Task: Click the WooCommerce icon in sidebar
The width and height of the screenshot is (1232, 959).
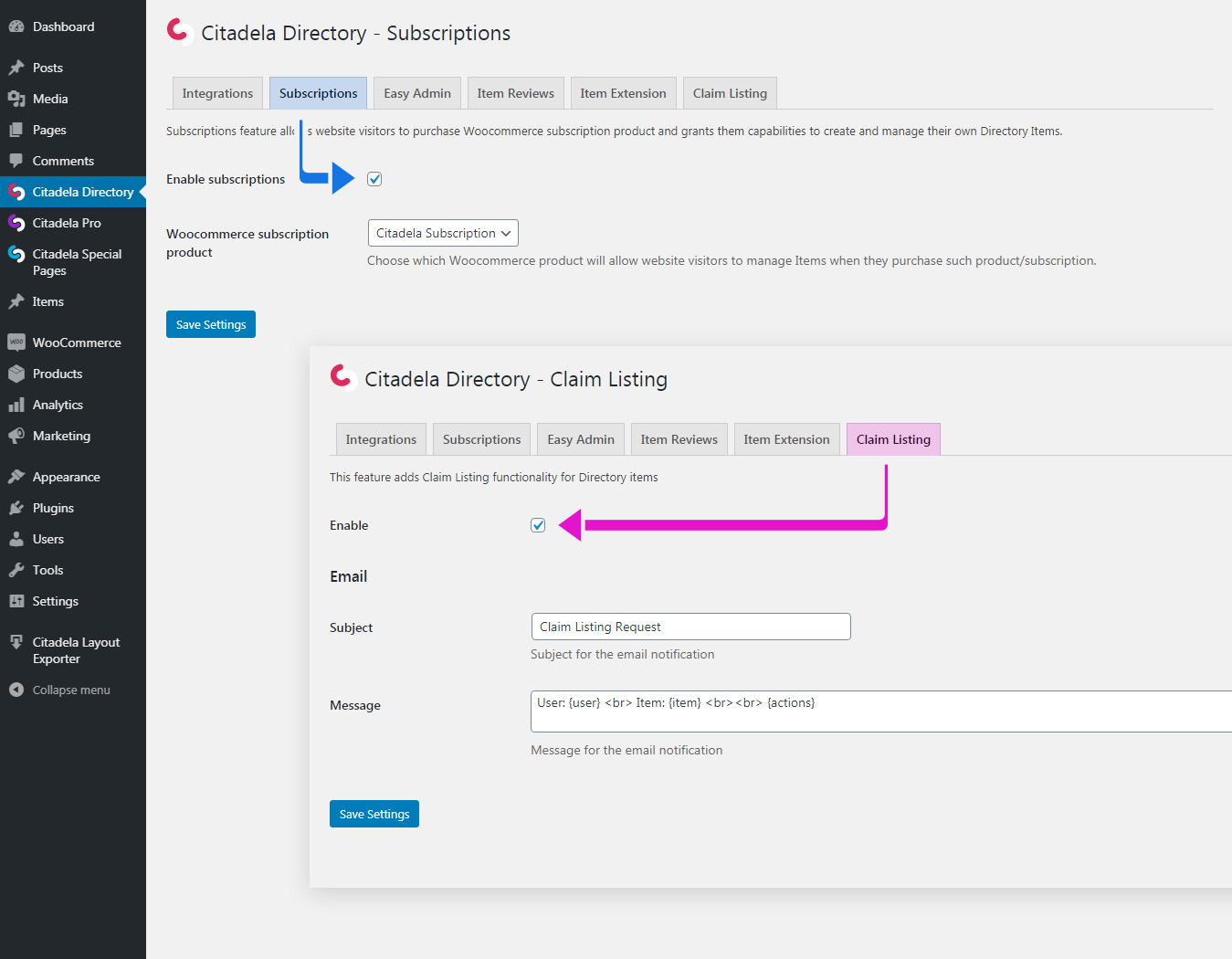Action: coord(16,342)
